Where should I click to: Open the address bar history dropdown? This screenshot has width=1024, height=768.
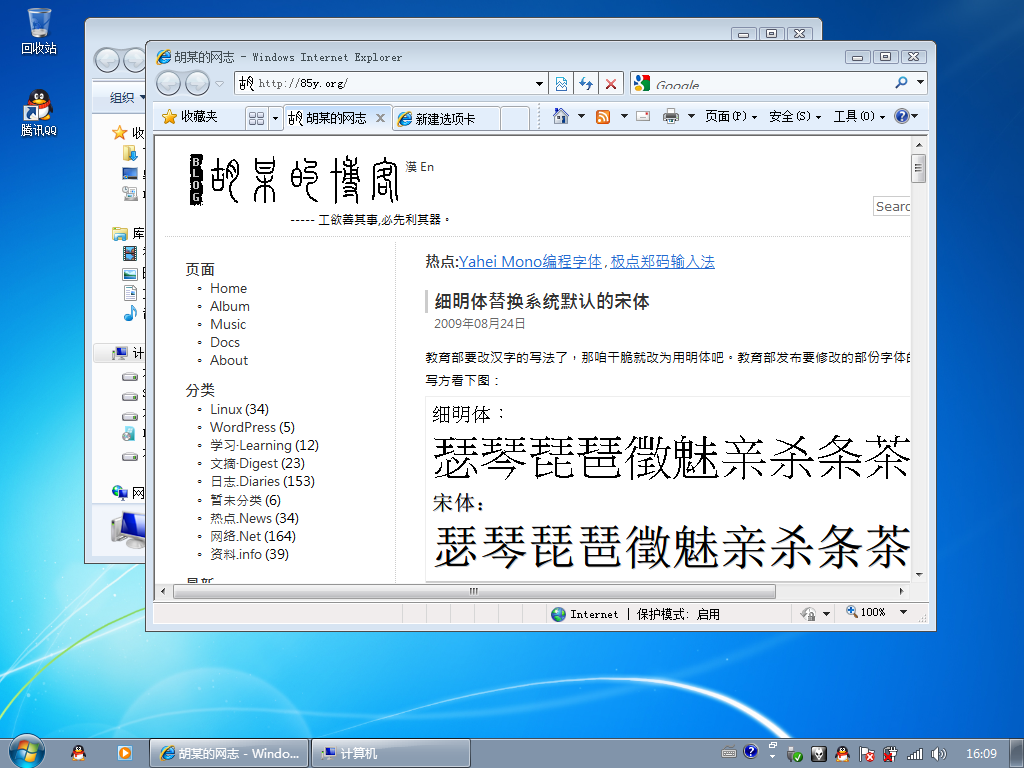(x=539, y=84)
